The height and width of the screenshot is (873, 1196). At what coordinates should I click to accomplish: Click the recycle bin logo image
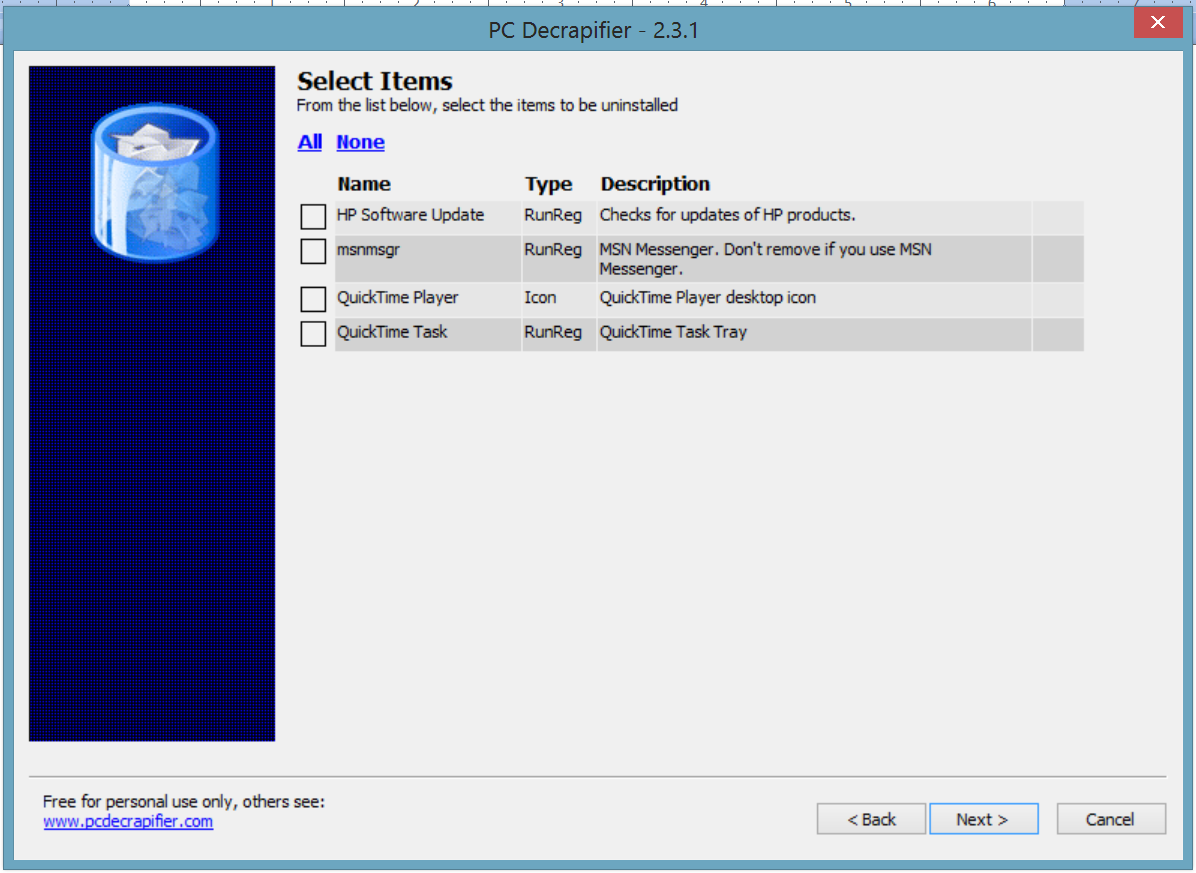(x=155, y=183)
